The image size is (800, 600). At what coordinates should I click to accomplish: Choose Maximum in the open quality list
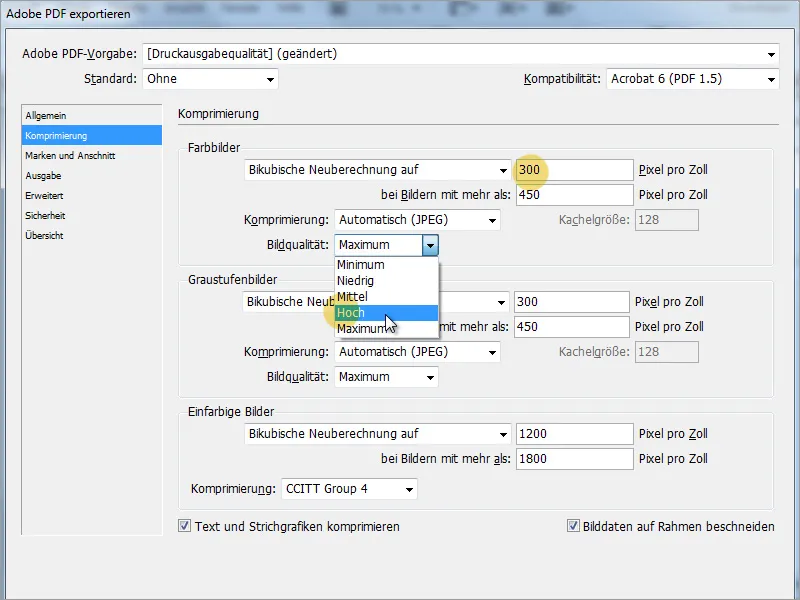pyautogui.click(x=386, y=329)
